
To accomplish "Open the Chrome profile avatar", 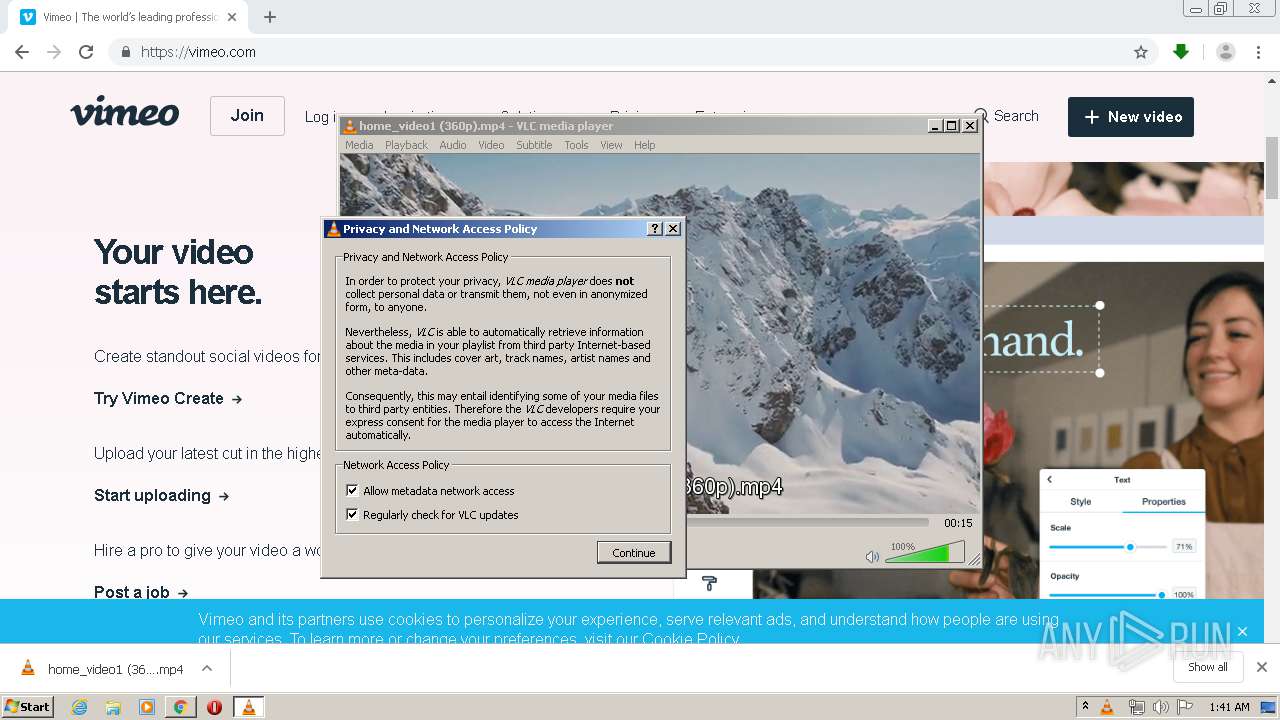I will click(1226, 52).
